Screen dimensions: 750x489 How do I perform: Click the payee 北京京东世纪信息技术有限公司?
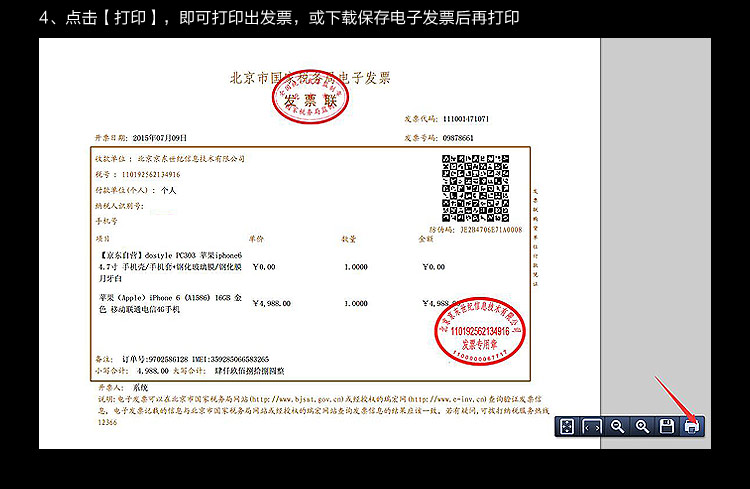tap(191, 158)
